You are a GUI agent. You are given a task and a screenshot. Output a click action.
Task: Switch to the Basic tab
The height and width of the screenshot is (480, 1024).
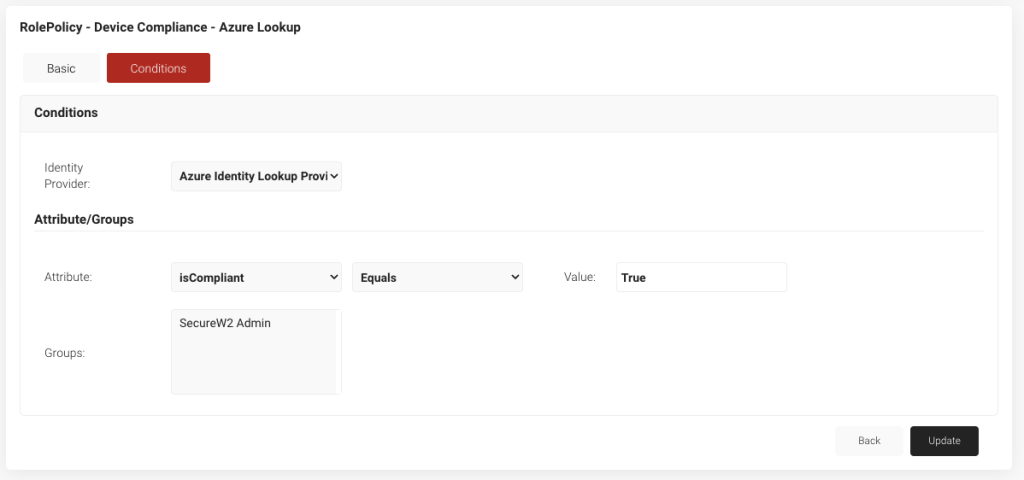click(x=61, y=68)
